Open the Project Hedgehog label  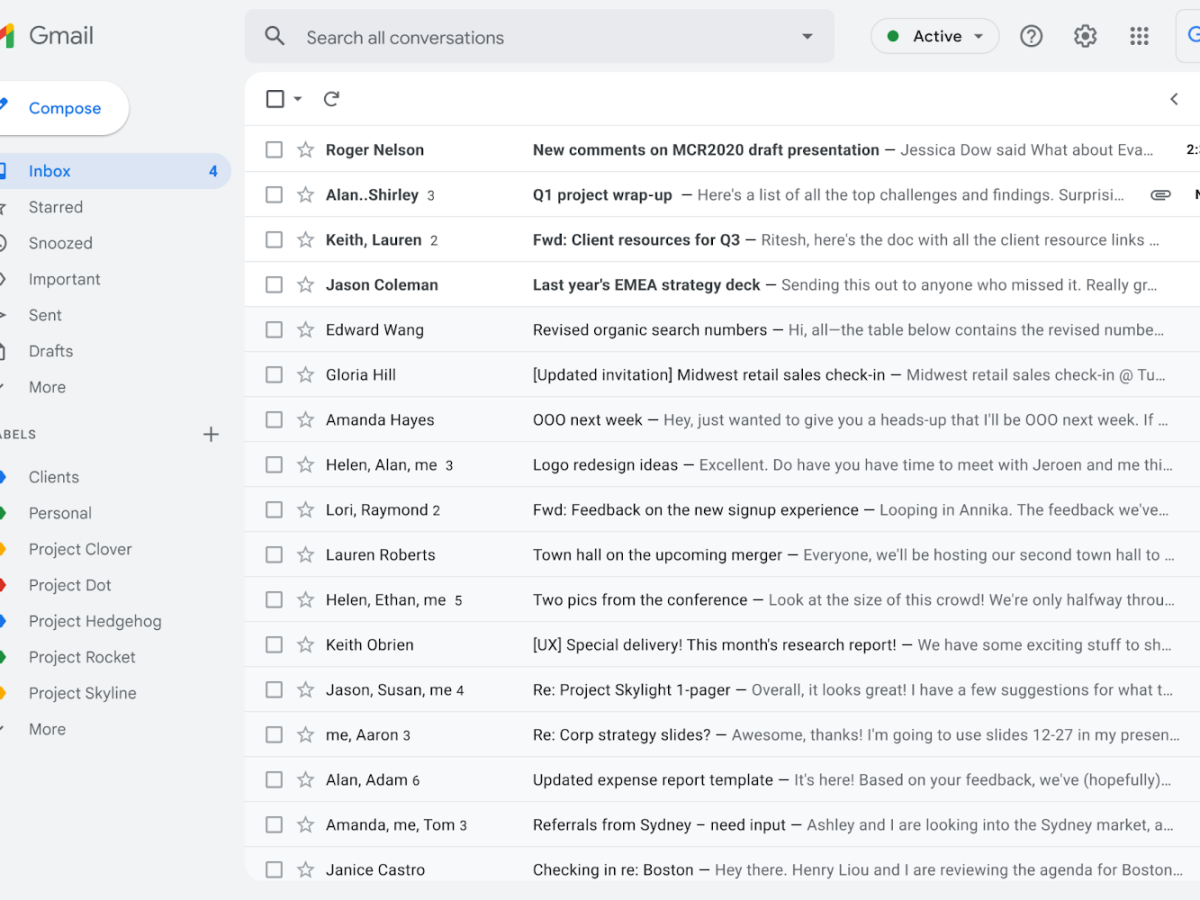(94, 621)
